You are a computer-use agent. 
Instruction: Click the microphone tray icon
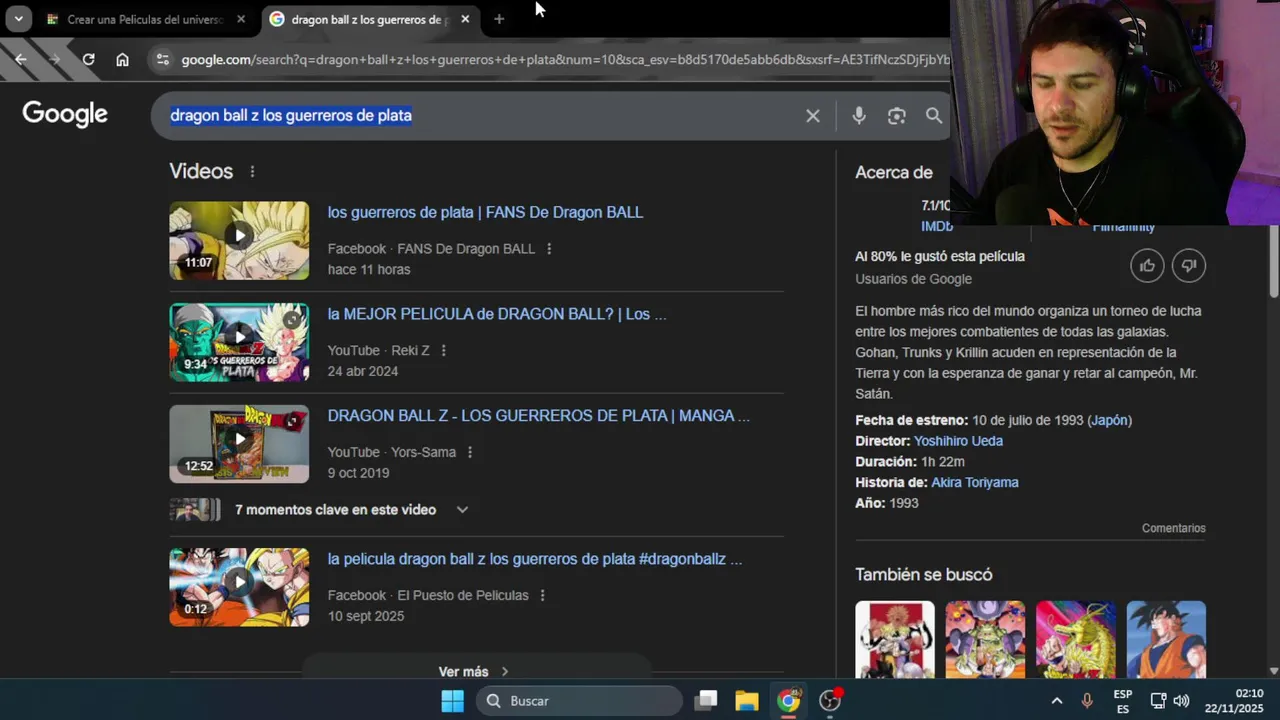point(1087,701)
